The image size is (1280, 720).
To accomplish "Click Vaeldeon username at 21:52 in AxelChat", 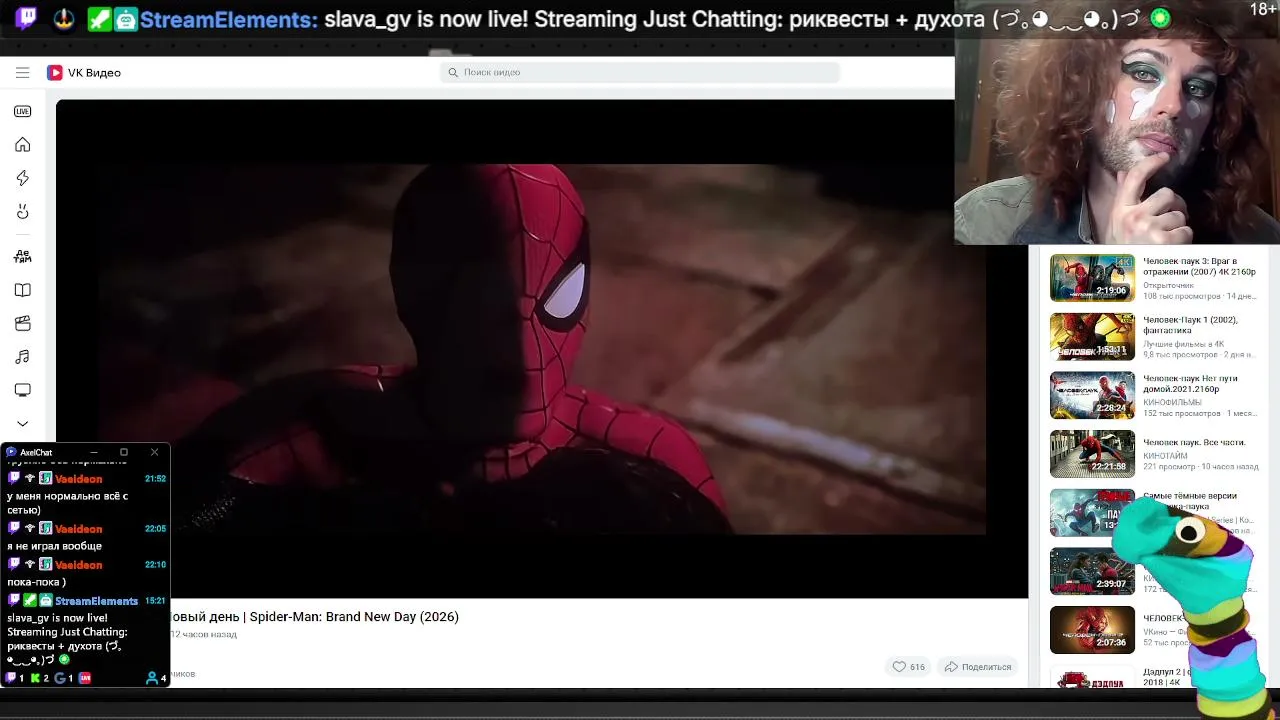I will point(78,479).
